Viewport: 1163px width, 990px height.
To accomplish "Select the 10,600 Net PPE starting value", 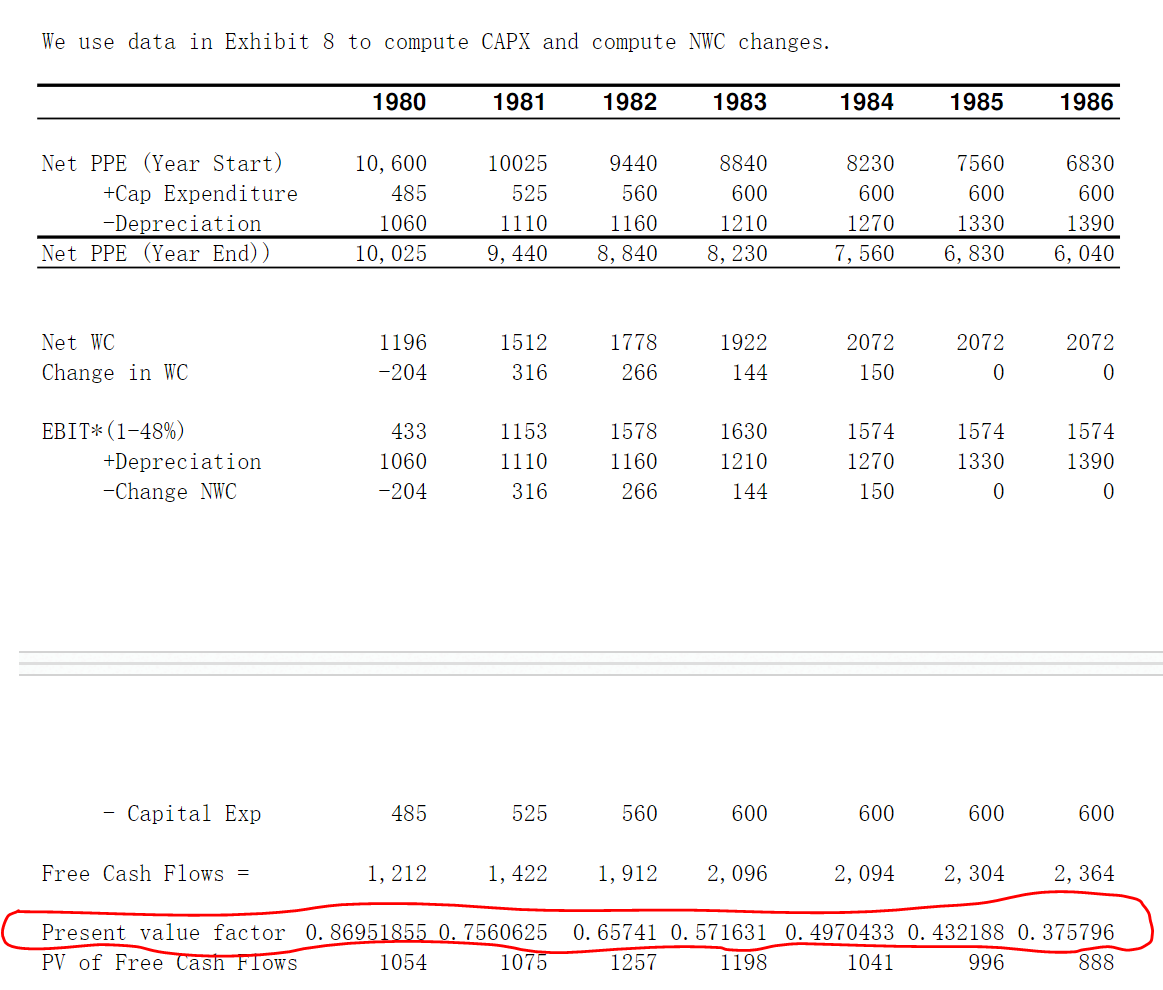I will point(392,163).
